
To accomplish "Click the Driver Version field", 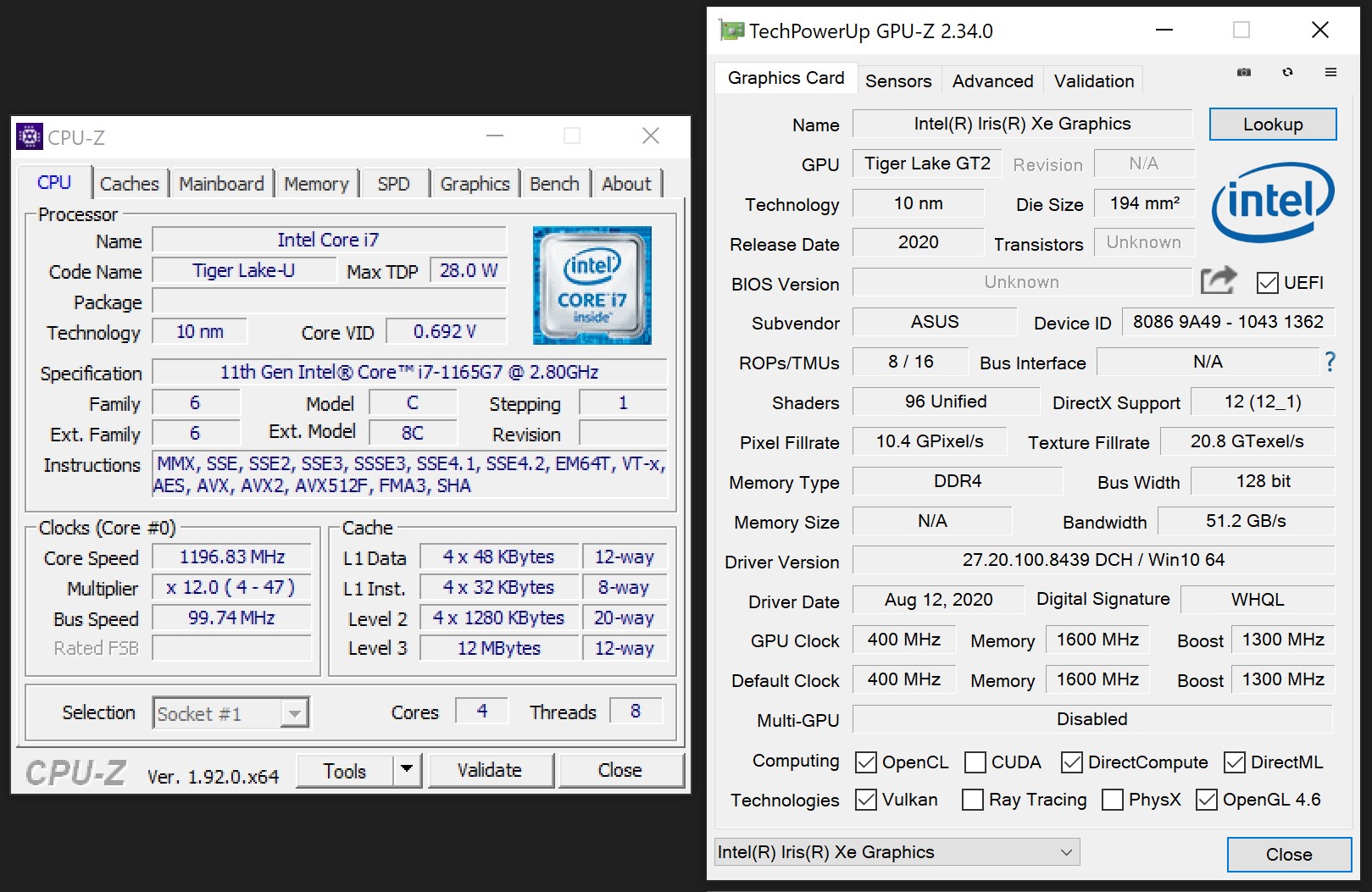I will pos(1093,560).
